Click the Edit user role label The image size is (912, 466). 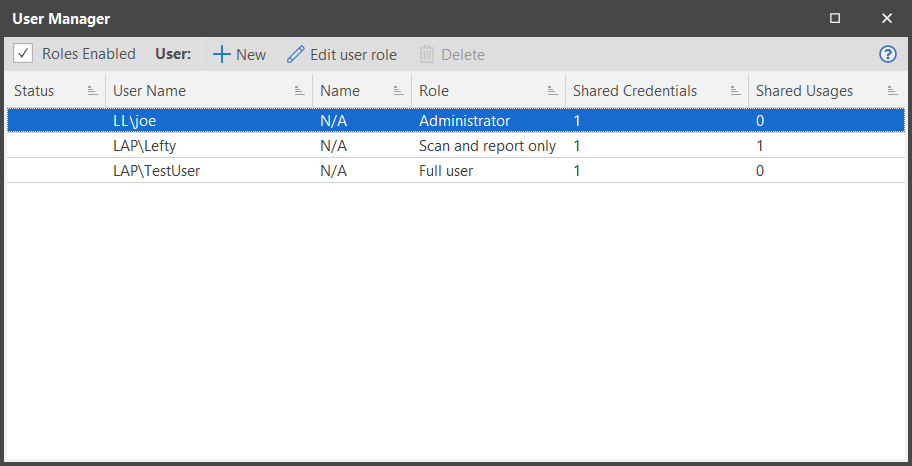coord(354,55)
